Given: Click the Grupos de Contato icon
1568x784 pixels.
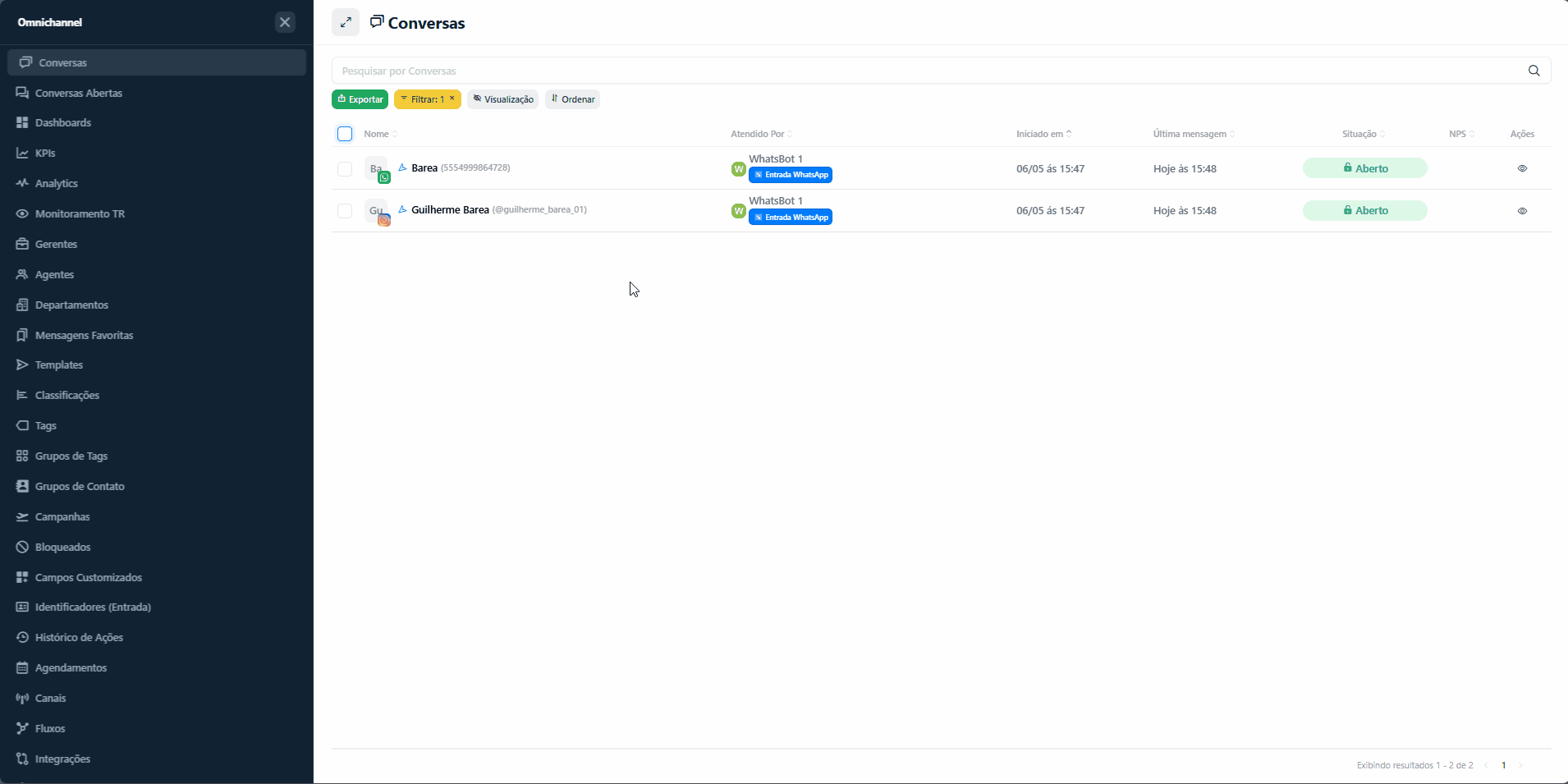Looking at the screenshot, I should 22,486.
